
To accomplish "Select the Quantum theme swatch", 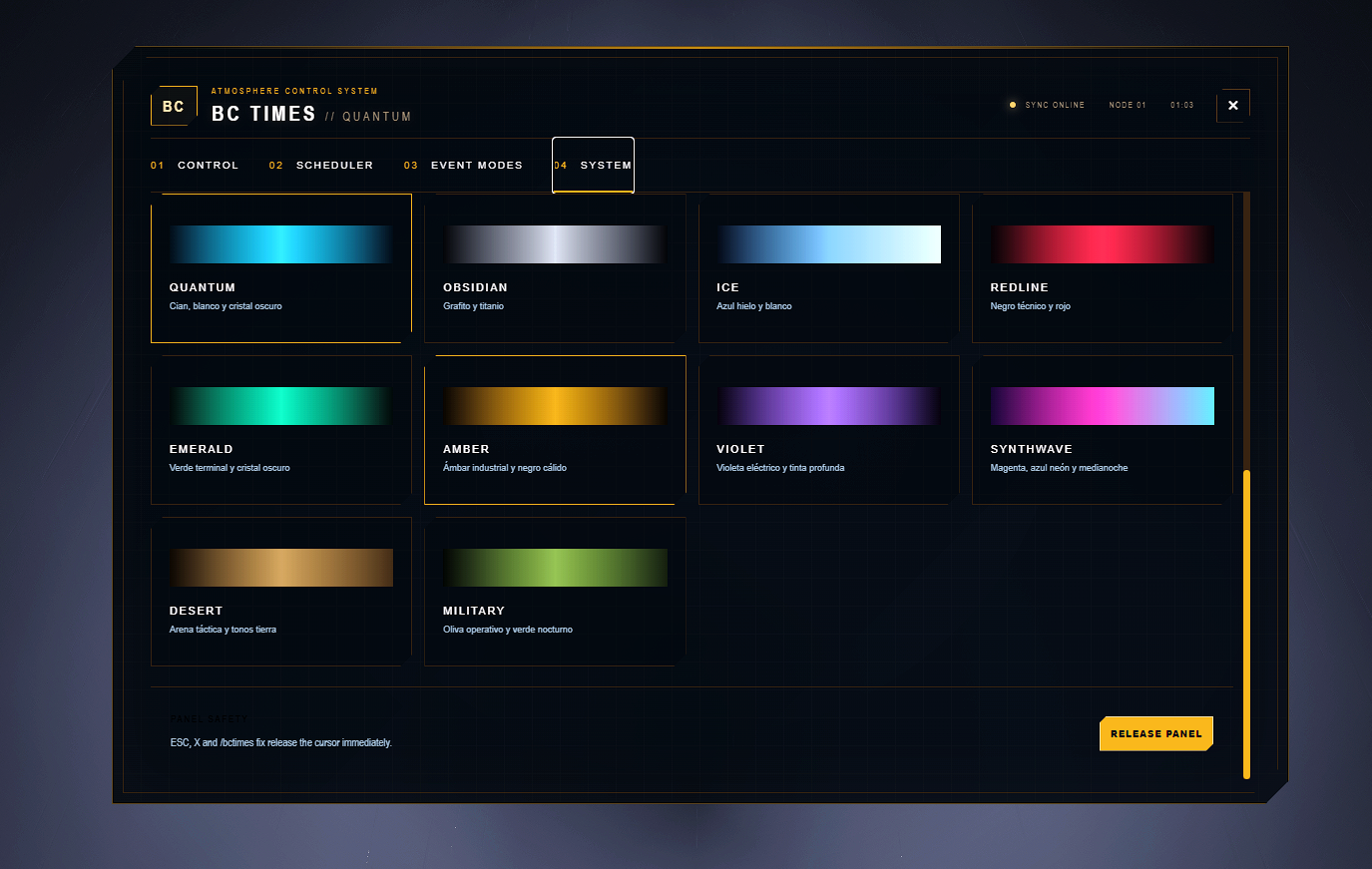I will click(x=281, y=244).
